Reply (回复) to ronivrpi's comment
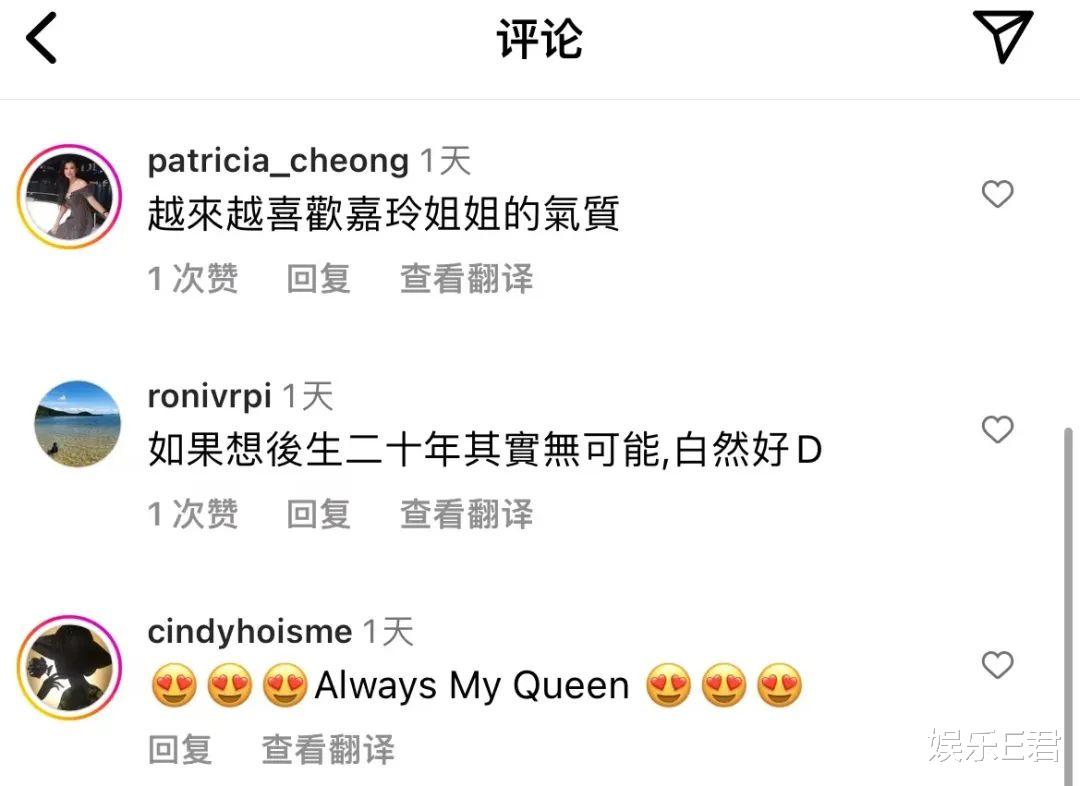 (x=318, y=515)
